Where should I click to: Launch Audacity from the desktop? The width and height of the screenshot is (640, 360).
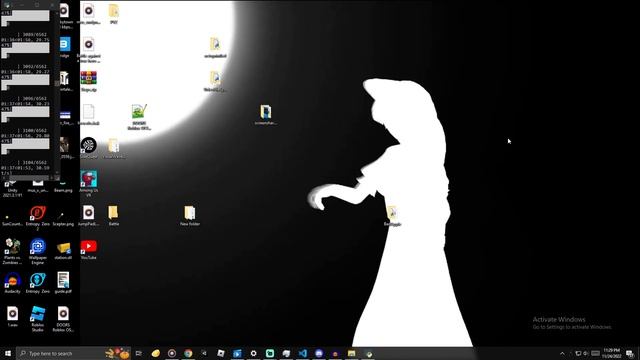tap(12, 282)
